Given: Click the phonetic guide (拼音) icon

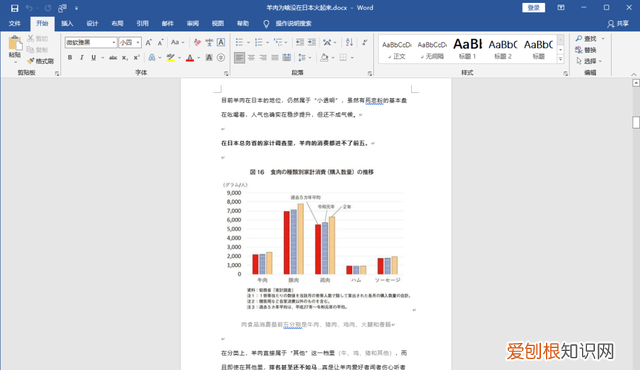Looking at the screenshot, I should coord(209,42).
